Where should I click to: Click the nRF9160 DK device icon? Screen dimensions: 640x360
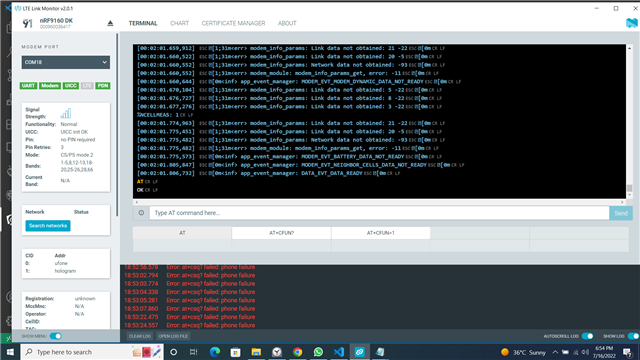tap(27, 23)
